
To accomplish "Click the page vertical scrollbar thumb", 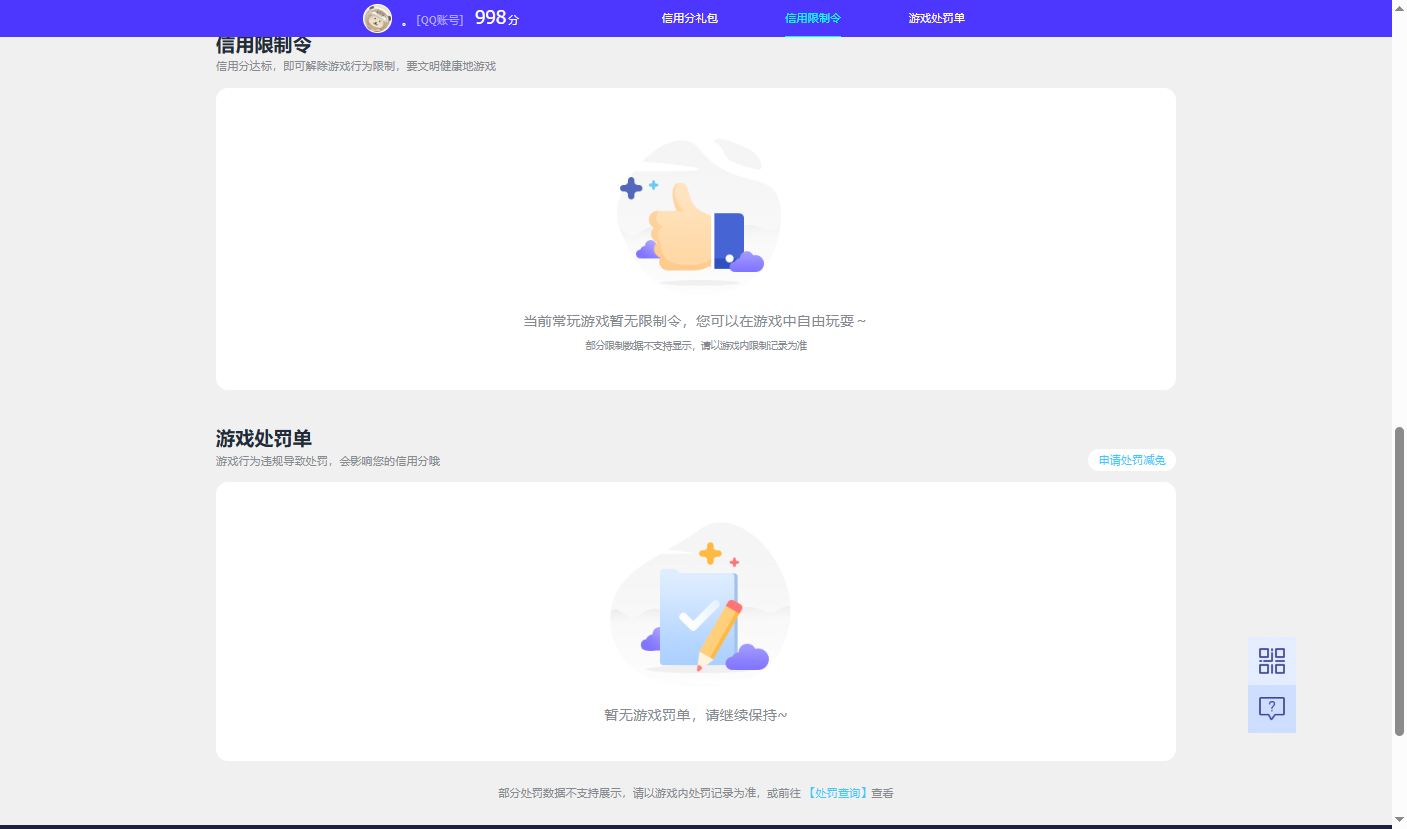I will (1399, 581).
